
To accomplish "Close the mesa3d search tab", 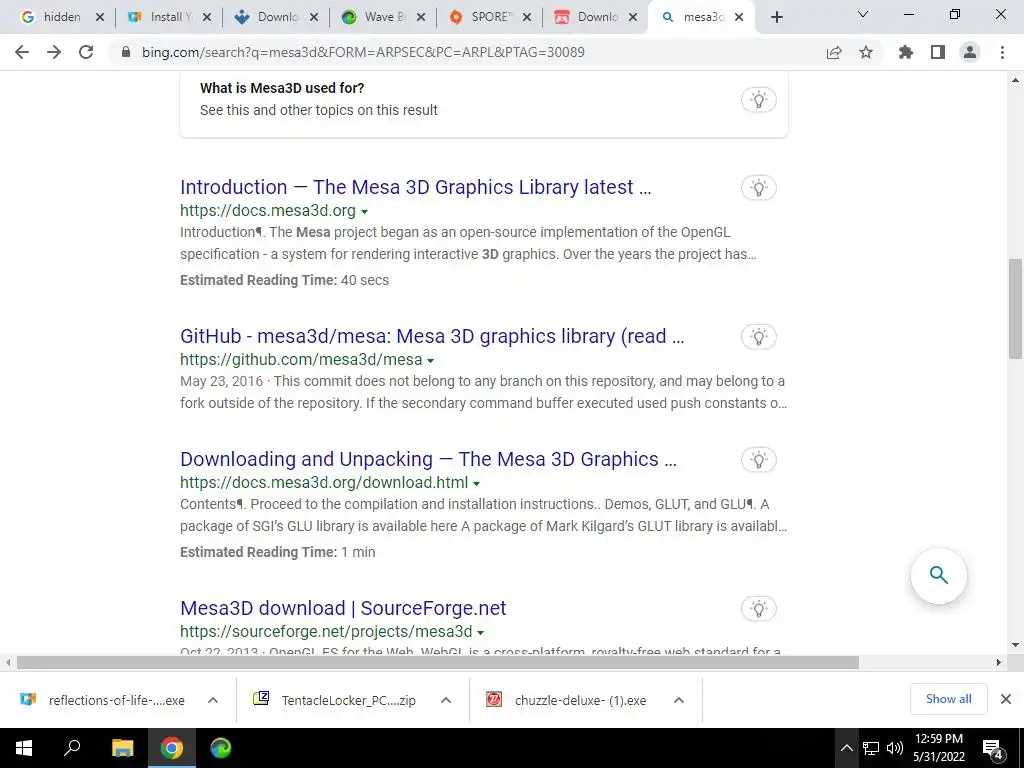I will pos(739,18).
